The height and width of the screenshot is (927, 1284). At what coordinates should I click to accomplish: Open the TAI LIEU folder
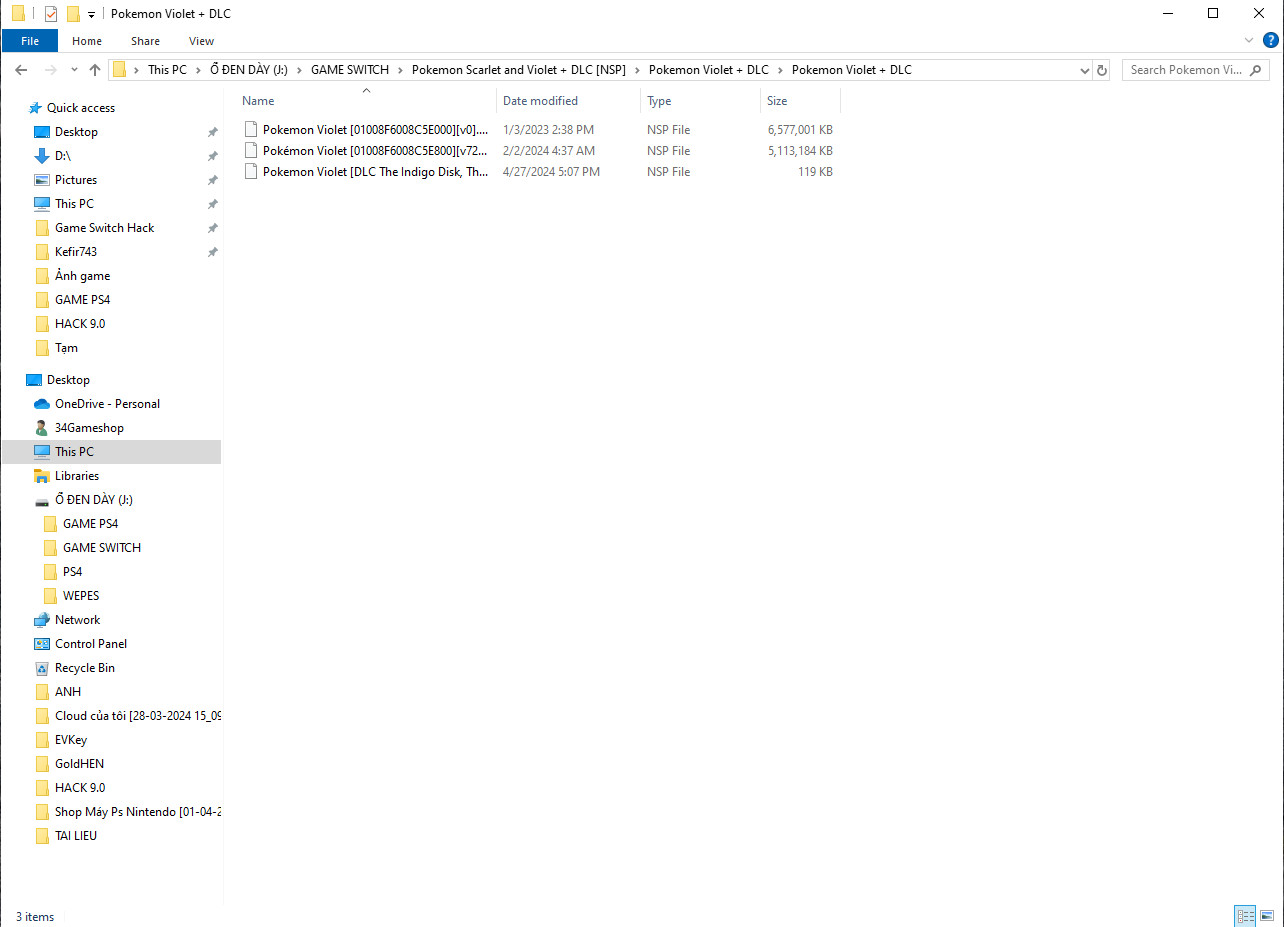76,836
